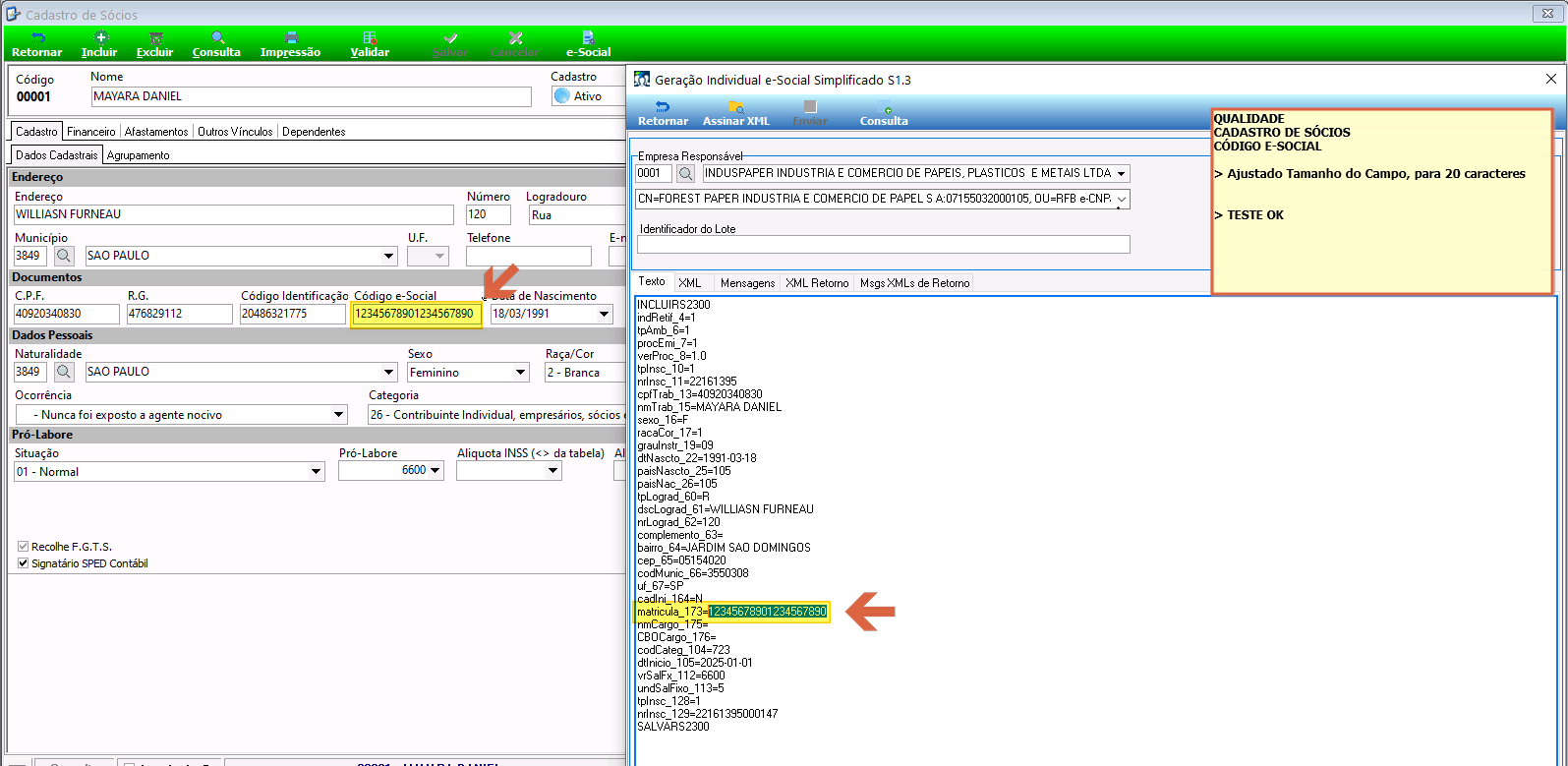This screenshot has width=1568, height=766.
Task: Click the R.G. input field
Action: click(x=180, y=314)
